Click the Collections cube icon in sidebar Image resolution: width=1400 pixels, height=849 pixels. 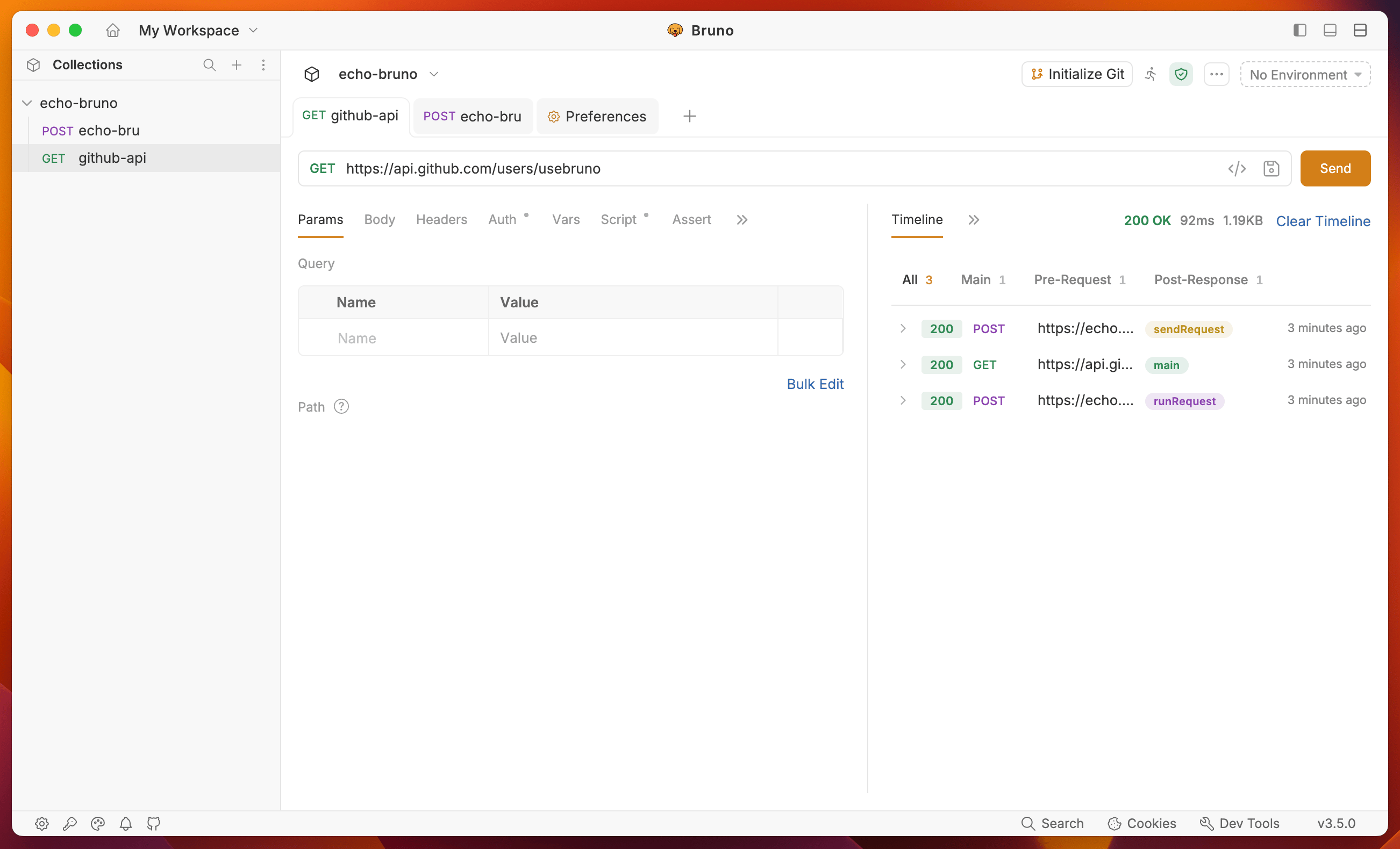[x=33, y=64]
